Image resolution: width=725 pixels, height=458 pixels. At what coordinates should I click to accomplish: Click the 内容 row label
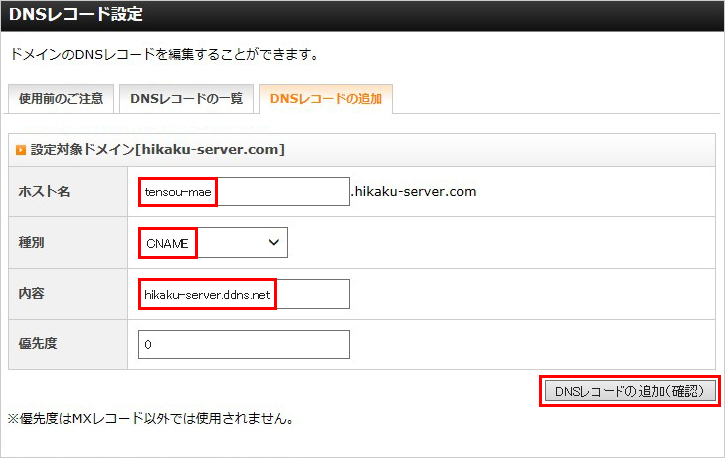point(34,294)
